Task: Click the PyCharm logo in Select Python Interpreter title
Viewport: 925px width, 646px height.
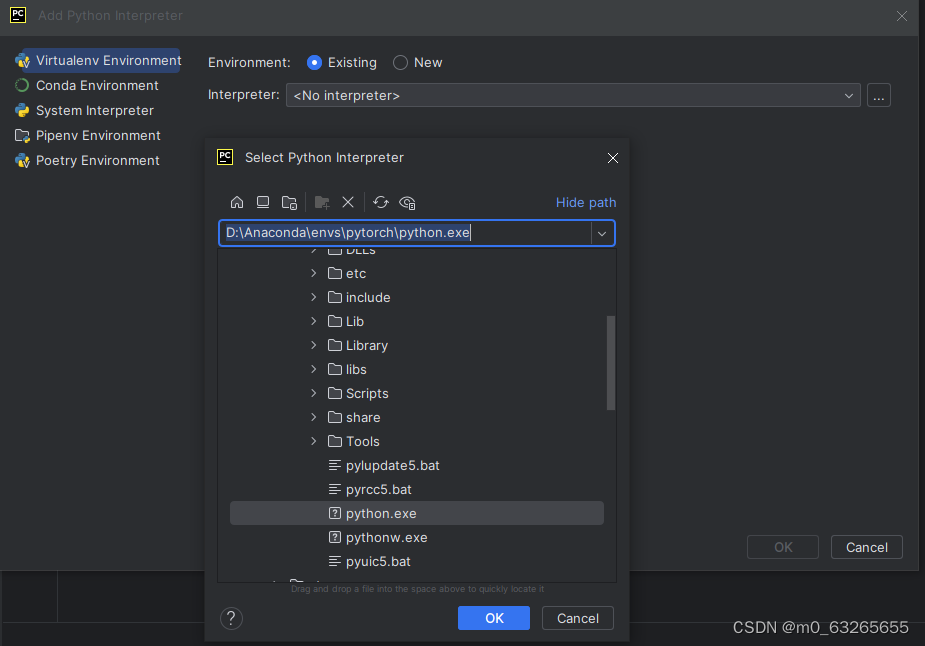Action: click(225, 157)
